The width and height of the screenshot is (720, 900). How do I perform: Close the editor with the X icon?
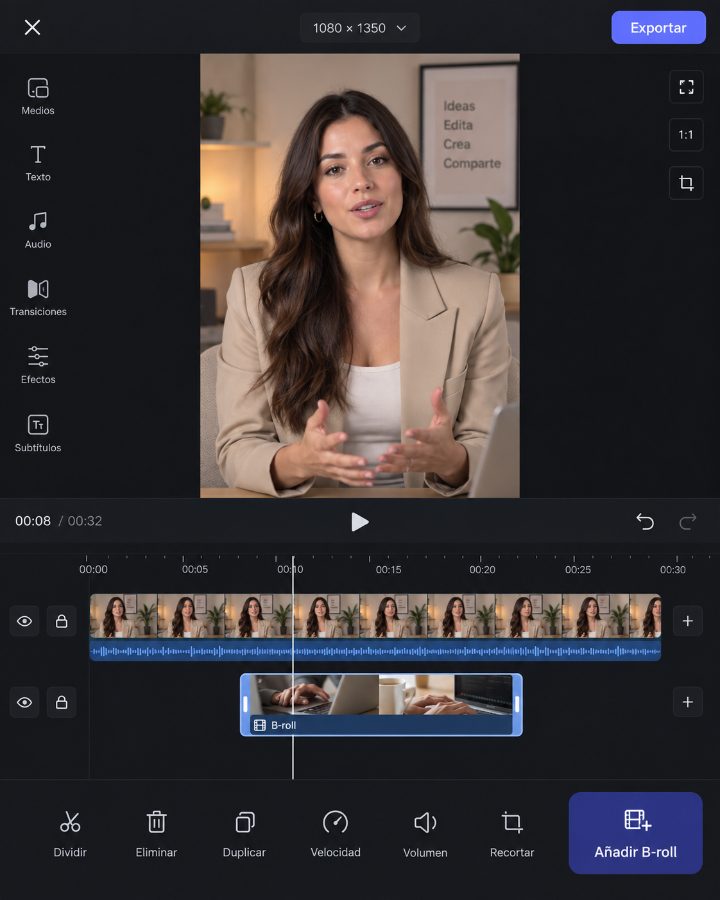(32, 27)
